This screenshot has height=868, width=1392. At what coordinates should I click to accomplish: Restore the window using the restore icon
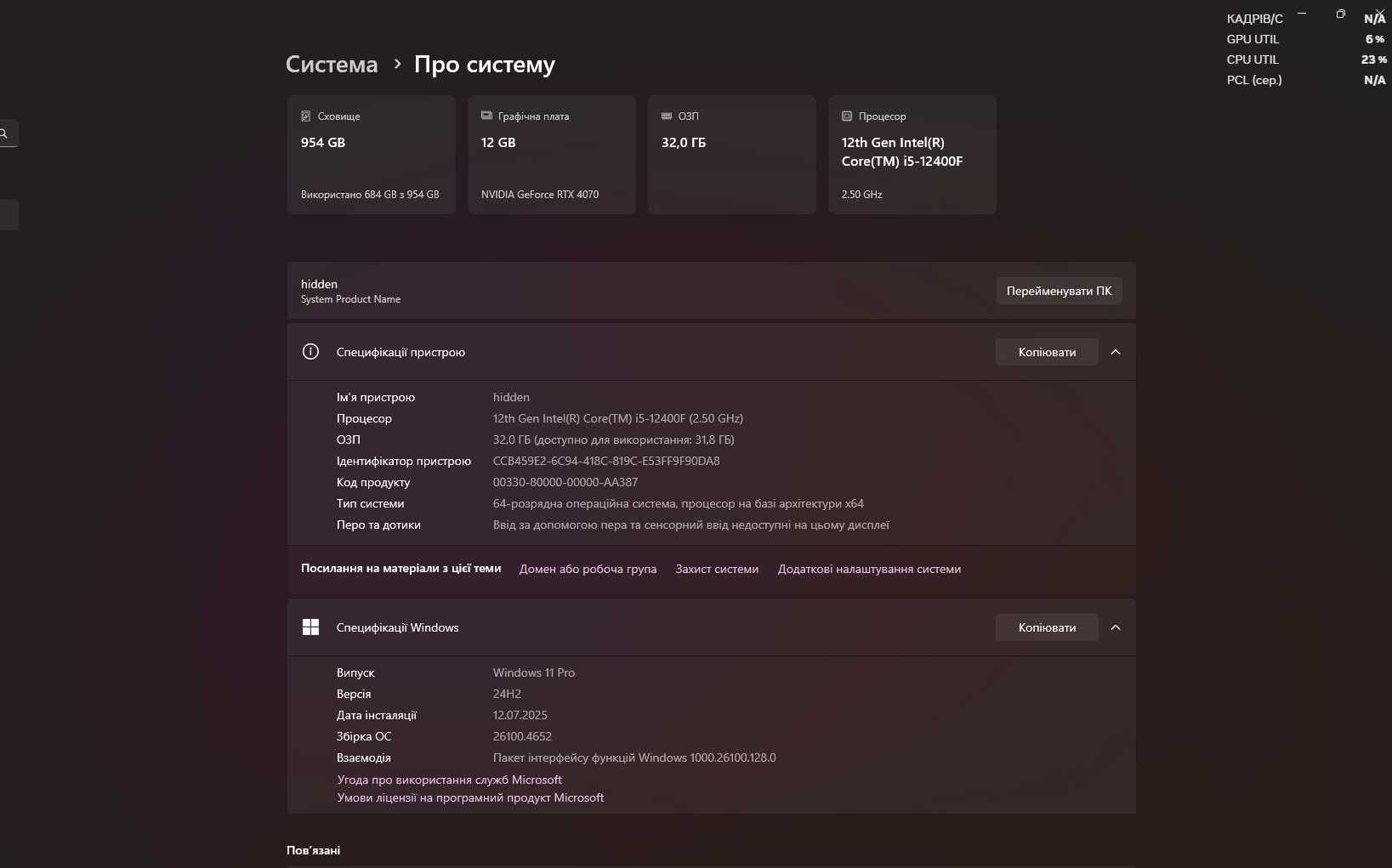pyautogui.click(x=1341, y=13)
